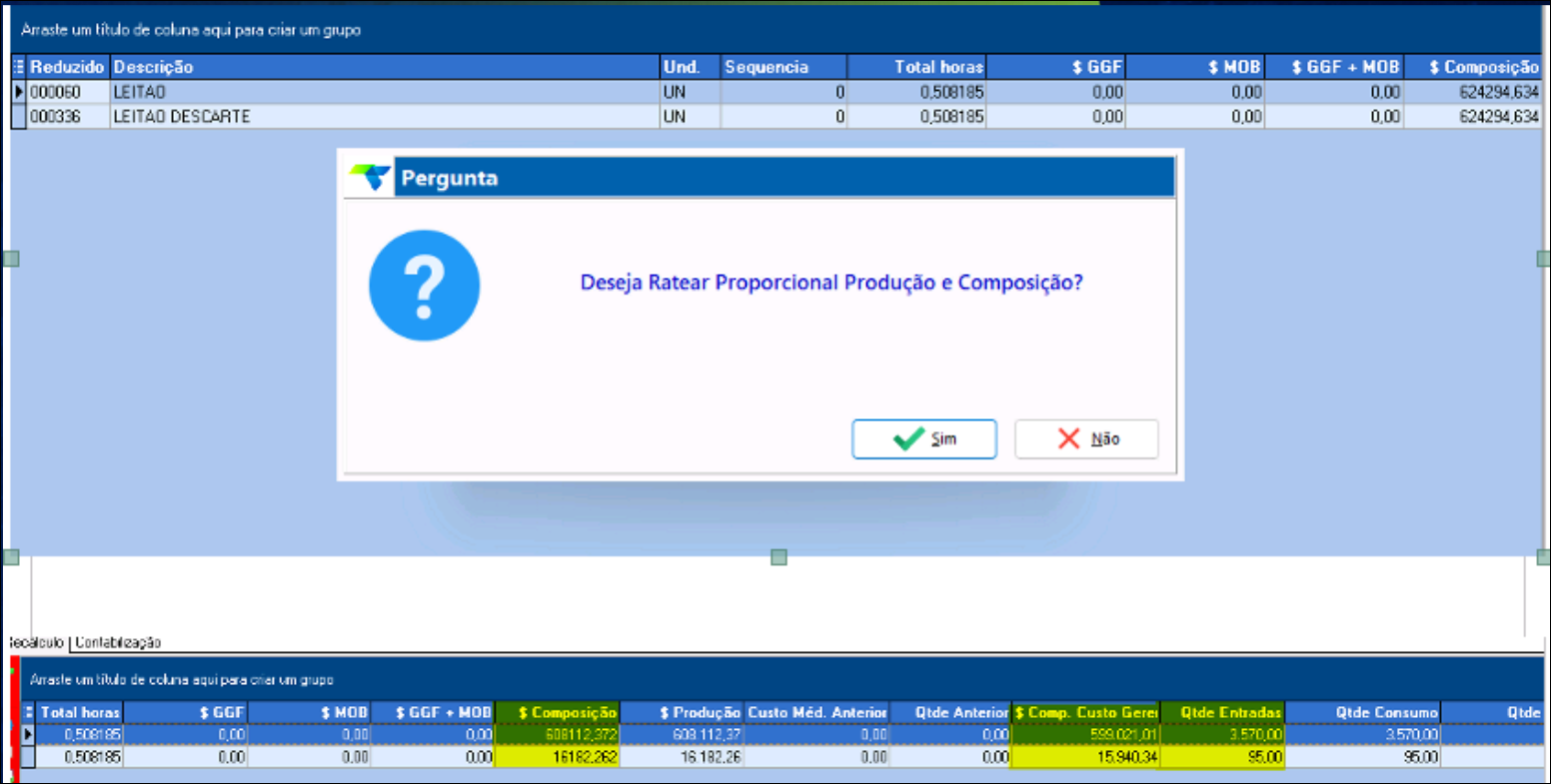Click the highlighted $ Composição header in lower grid
The height and width of the screenshot is (784, 1551).
[558, 712]
